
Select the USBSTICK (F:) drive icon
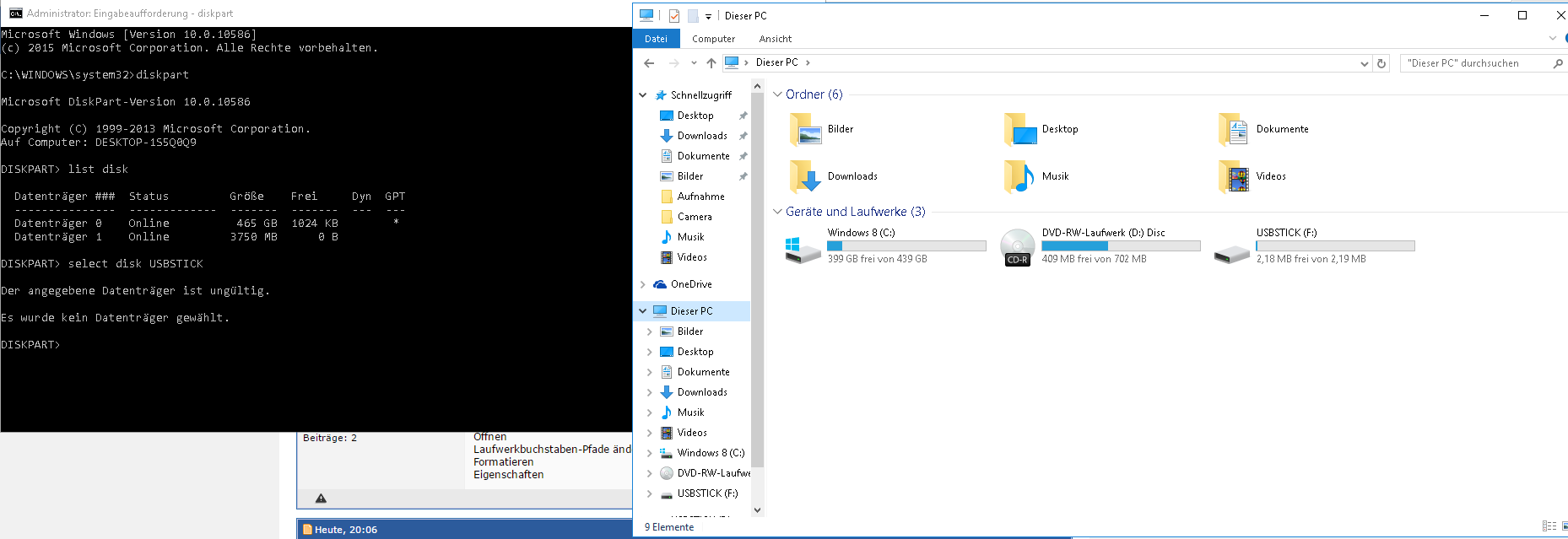[x=1232, y=254]
